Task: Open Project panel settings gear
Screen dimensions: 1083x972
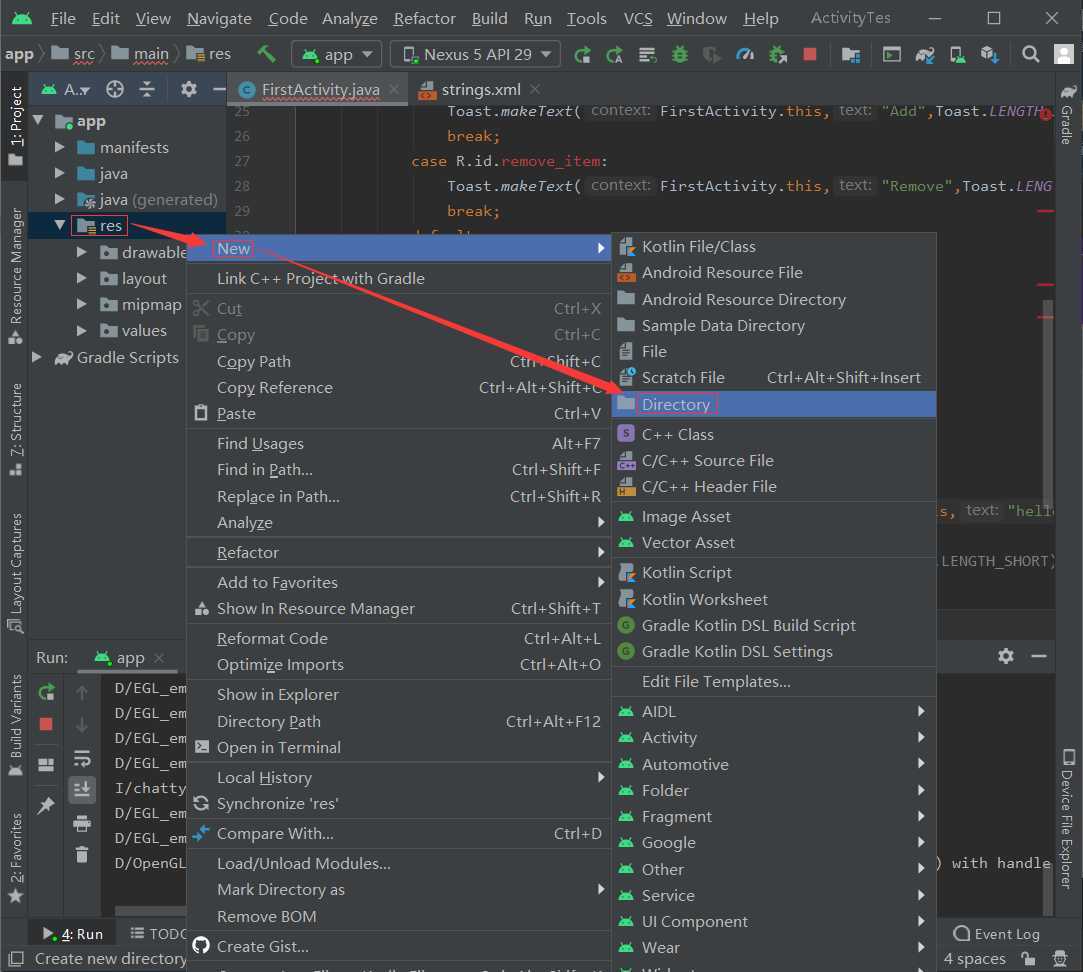Action: coord(189,89)
